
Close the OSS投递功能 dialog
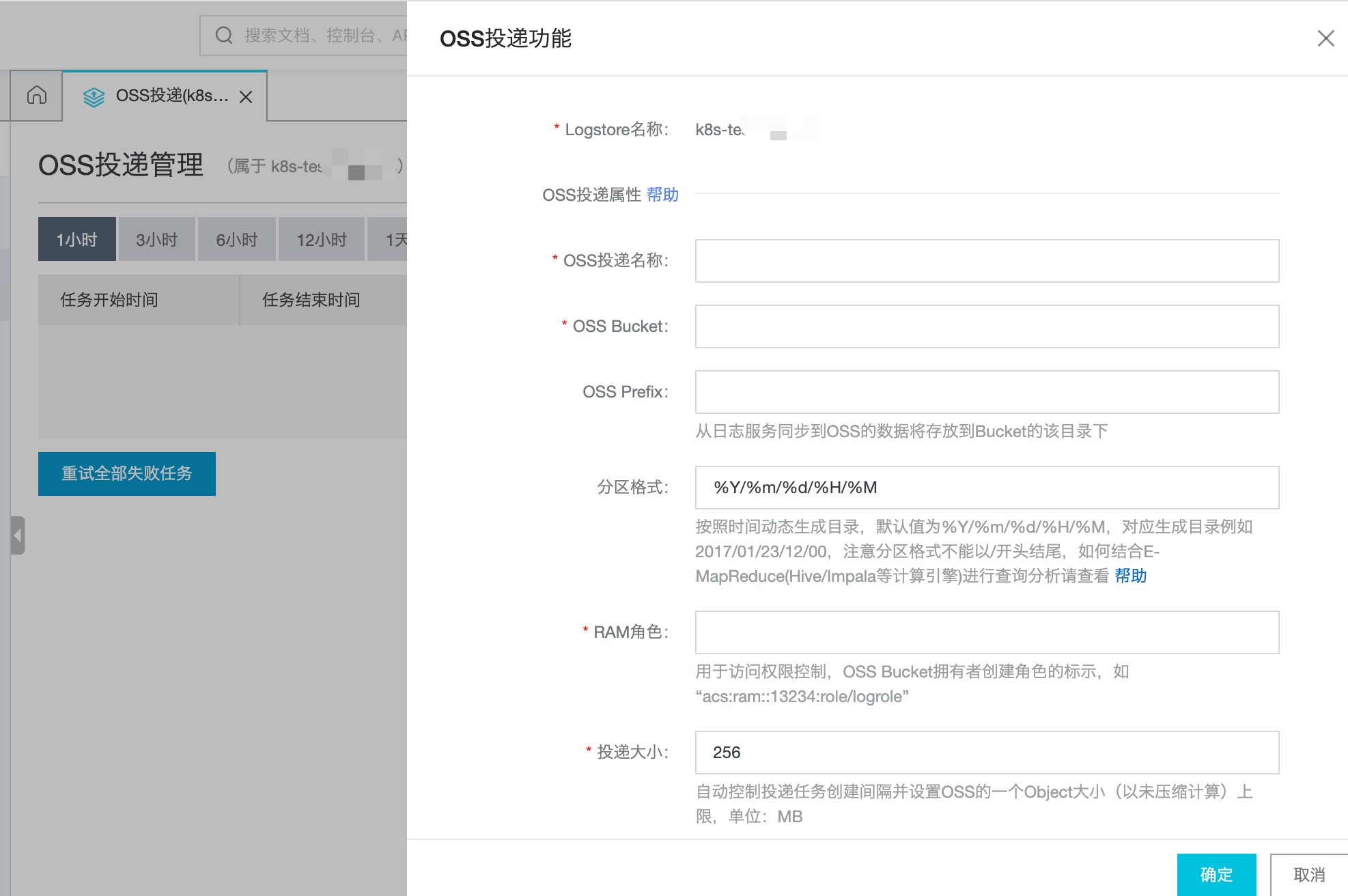click(x=1325, y=38)
